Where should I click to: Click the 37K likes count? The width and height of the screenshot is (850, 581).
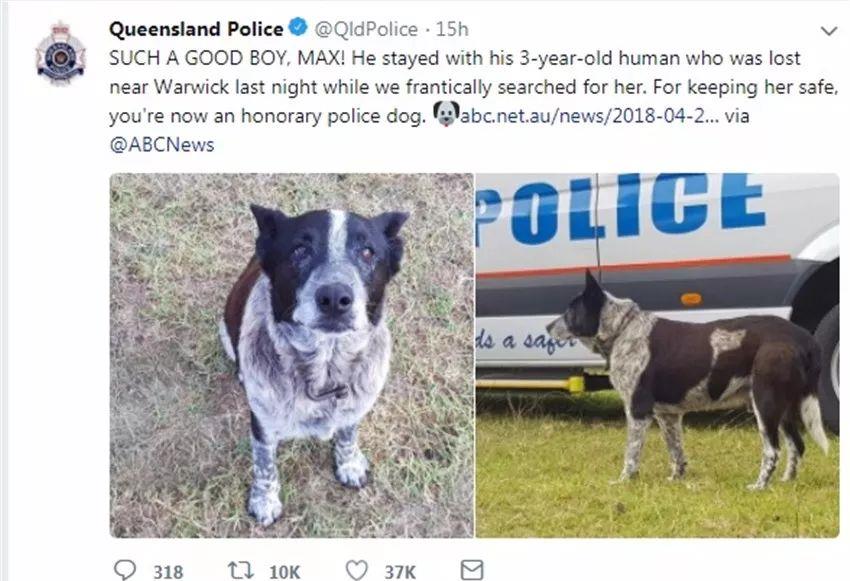[400, 570]
